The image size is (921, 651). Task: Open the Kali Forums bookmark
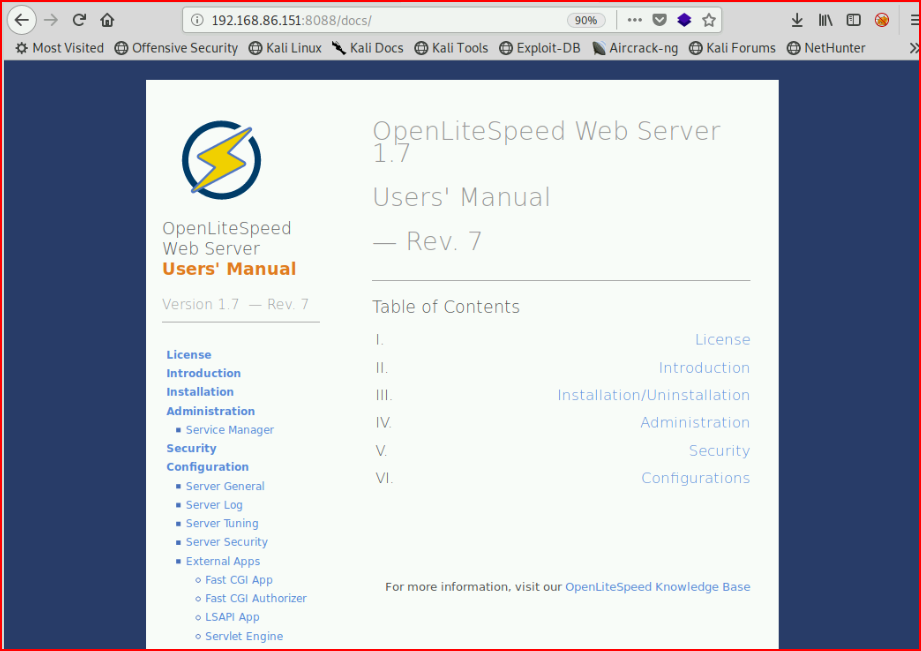coord(732,48)
